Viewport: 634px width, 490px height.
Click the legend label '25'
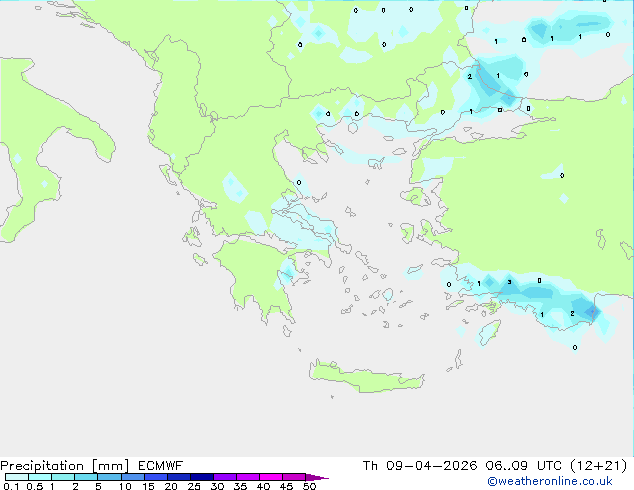point(194,486)
